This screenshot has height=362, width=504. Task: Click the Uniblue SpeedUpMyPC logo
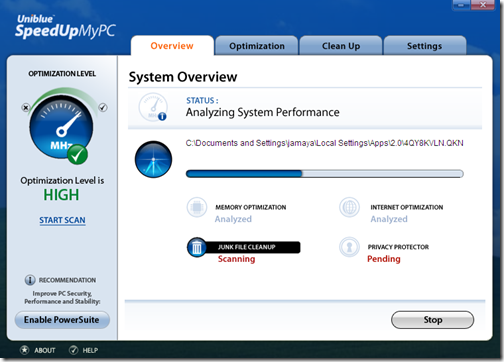tap(65, 27)
